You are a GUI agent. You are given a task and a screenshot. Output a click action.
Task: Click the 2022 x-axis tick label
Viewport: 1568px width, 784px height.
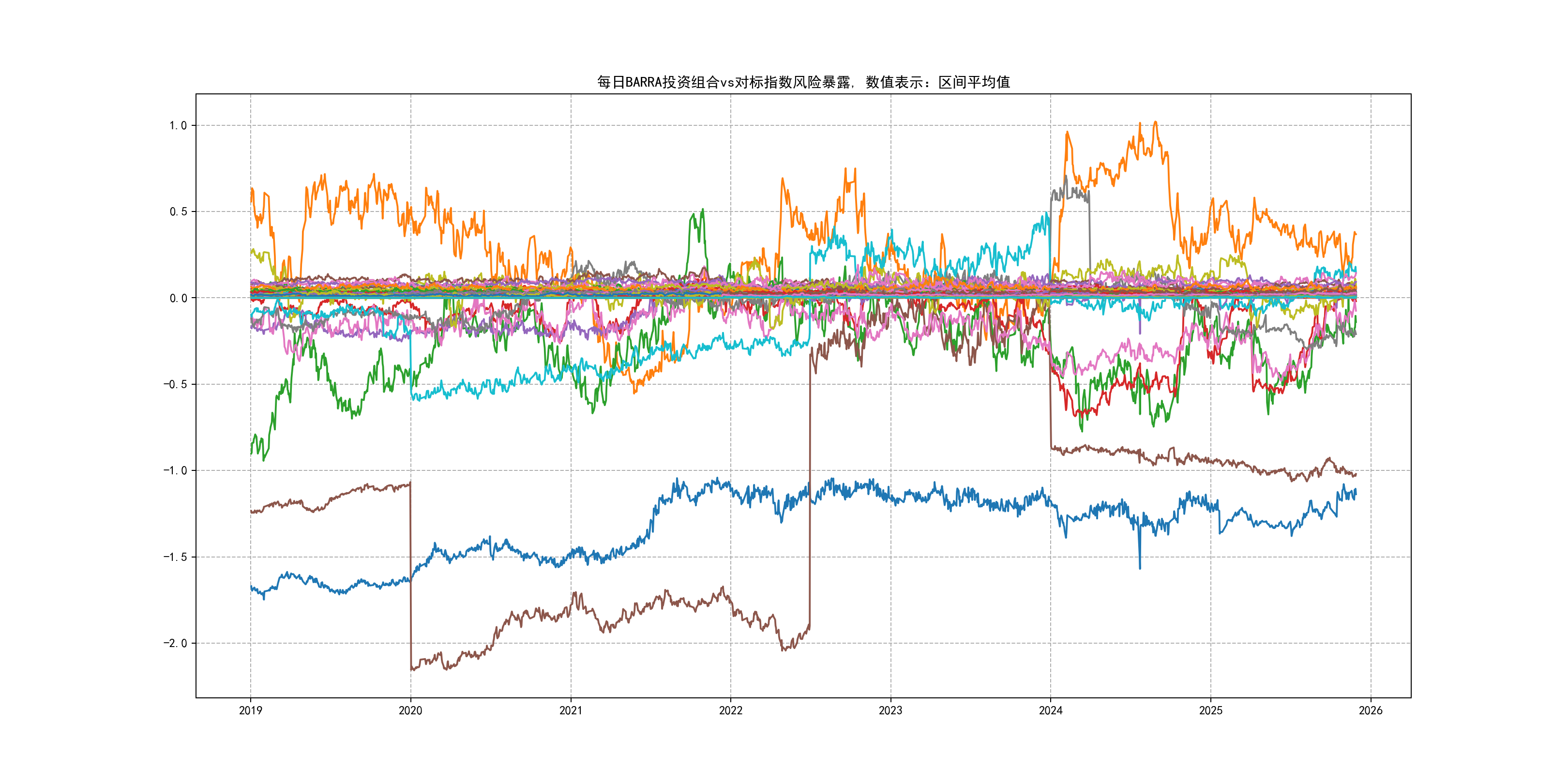pyautogui.click(x=730, y=710)
